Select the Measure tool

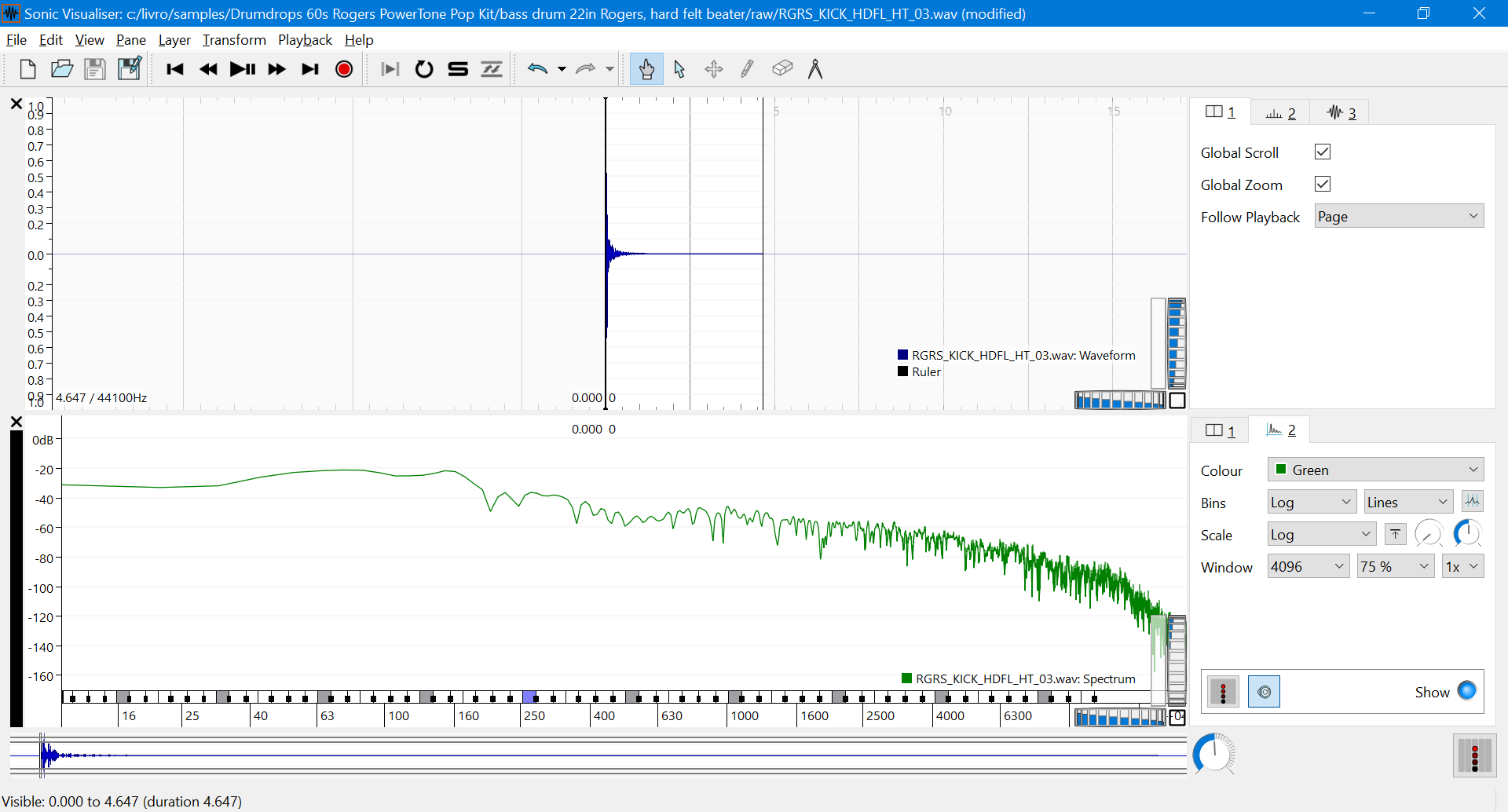click(x=816, y=68)
